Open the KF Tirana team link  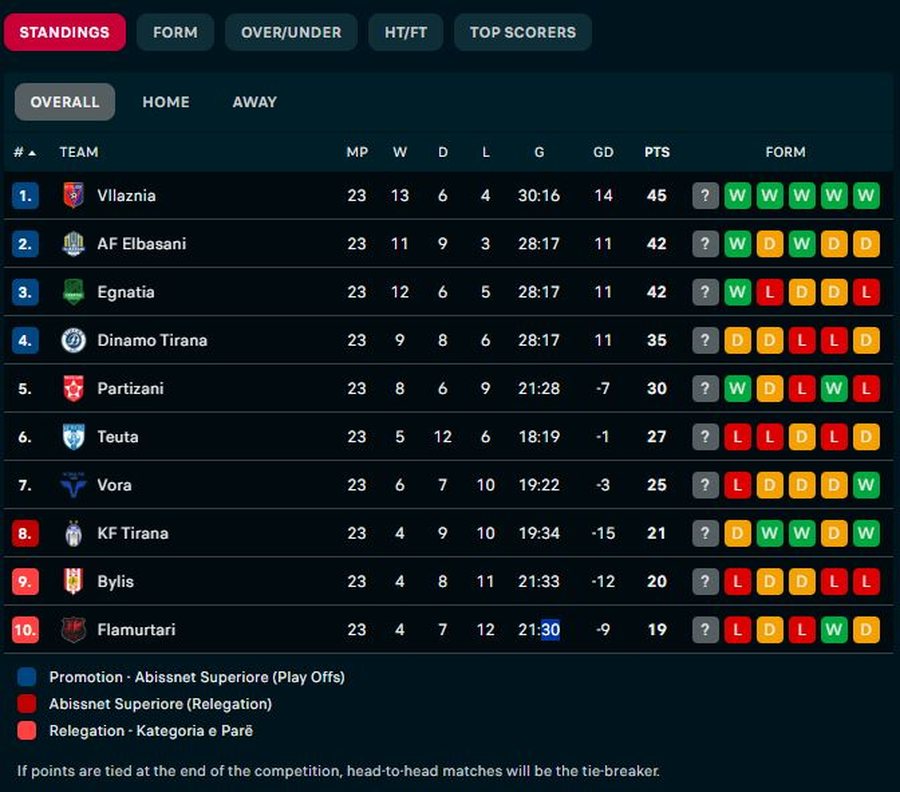(132, 533)
